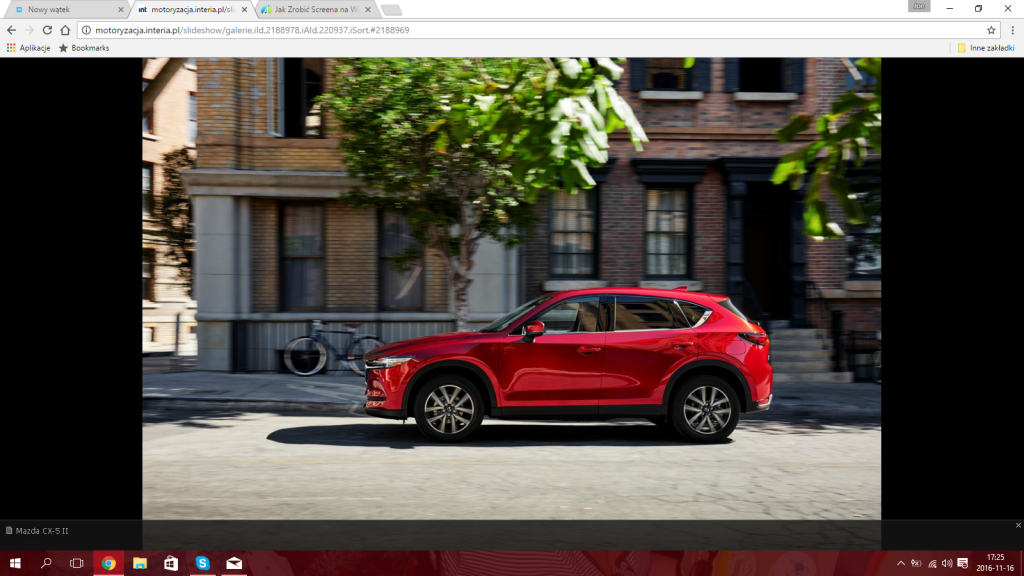Switch to 'Jak Zrobić Screena' tab
Viewport: 1024px width, 576px height.
[x=310, y=9]
